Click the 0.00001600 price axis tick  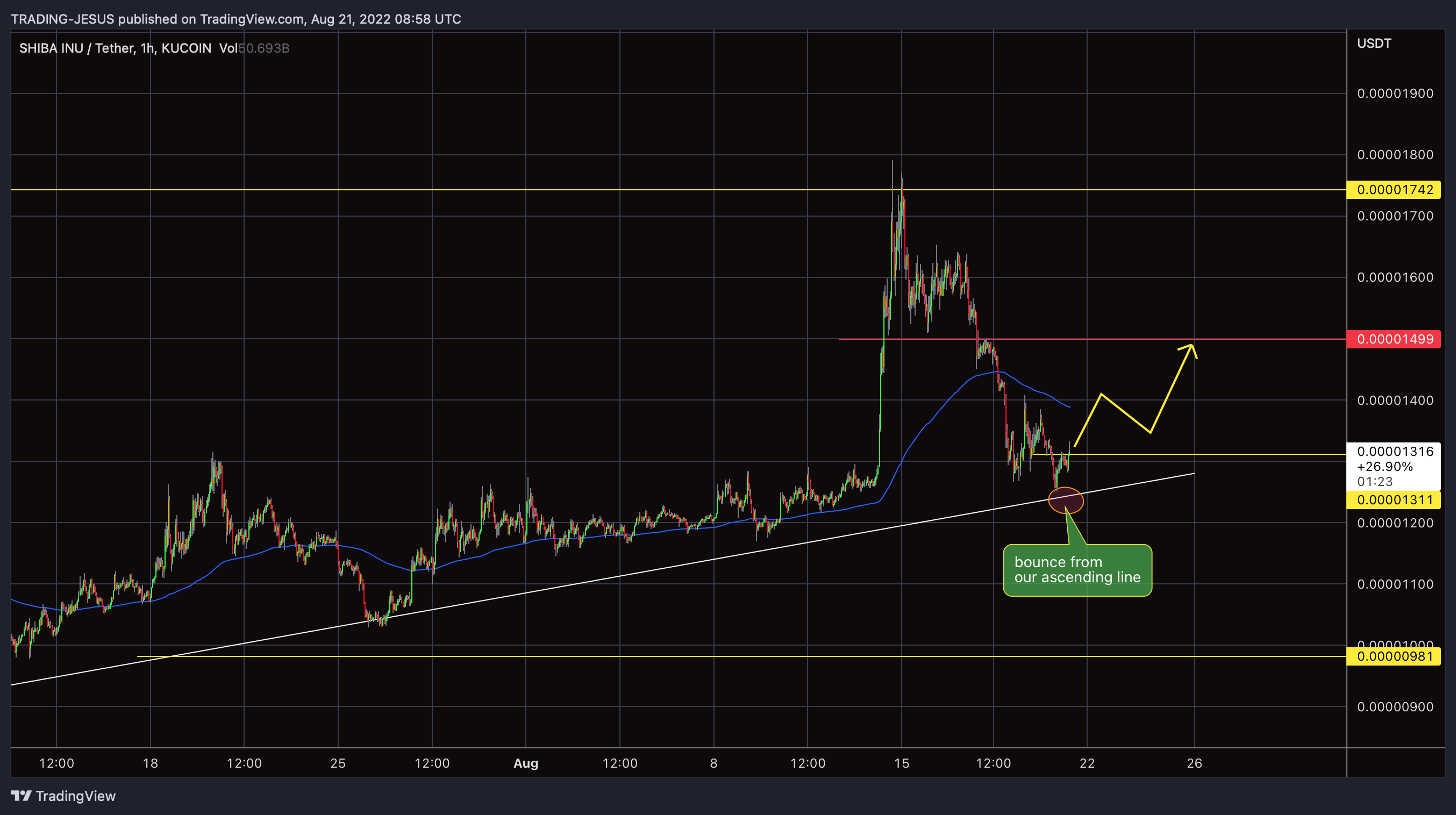tap(1395, 277)
